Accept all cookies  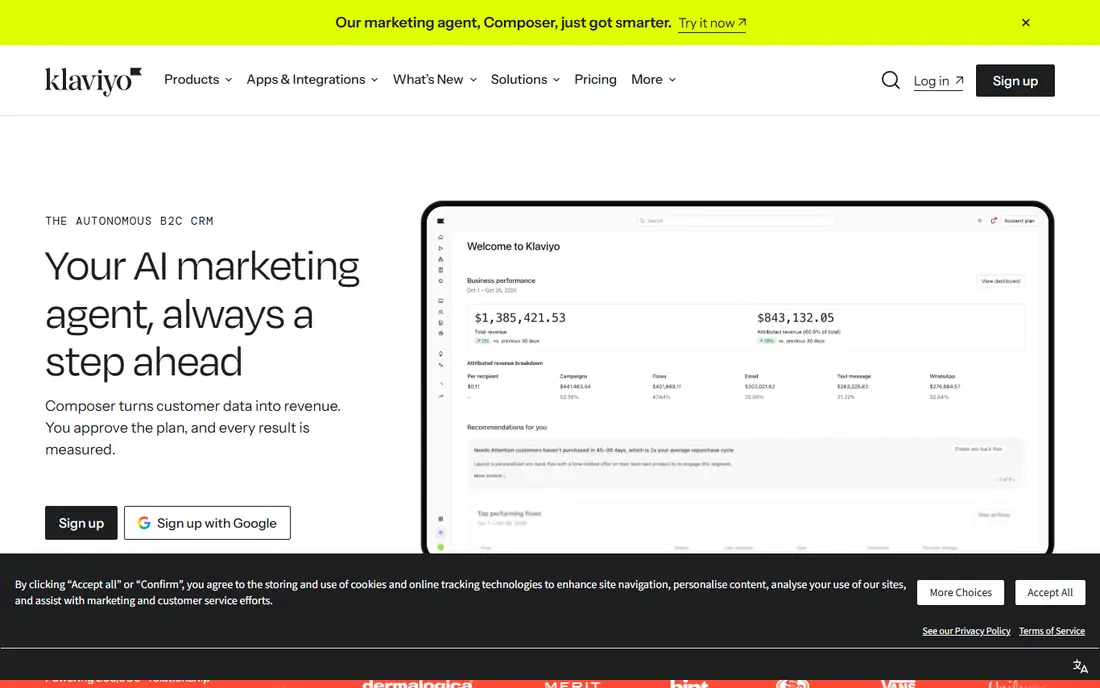pyautogui.click(x=1050, y=593)
